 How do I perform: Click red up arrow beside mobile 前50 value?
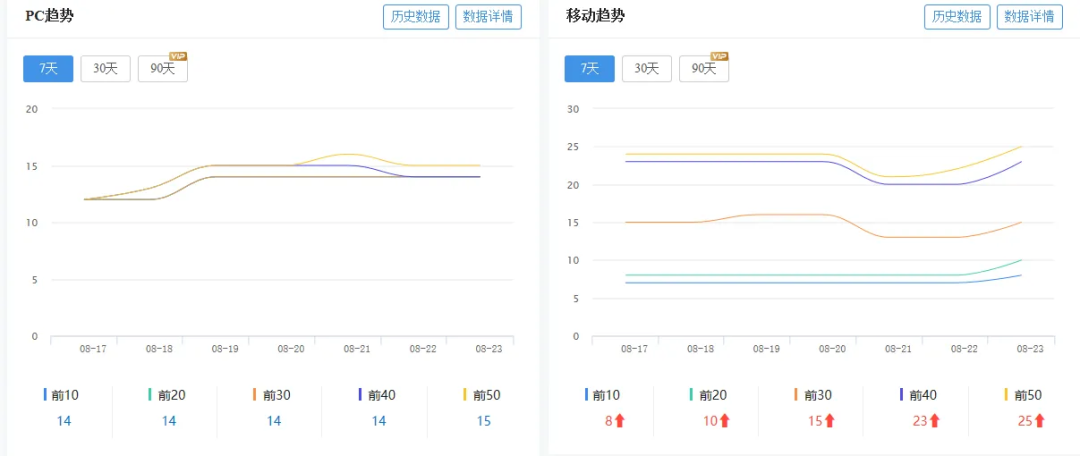pyautogui.click(x=1039, y=421)
